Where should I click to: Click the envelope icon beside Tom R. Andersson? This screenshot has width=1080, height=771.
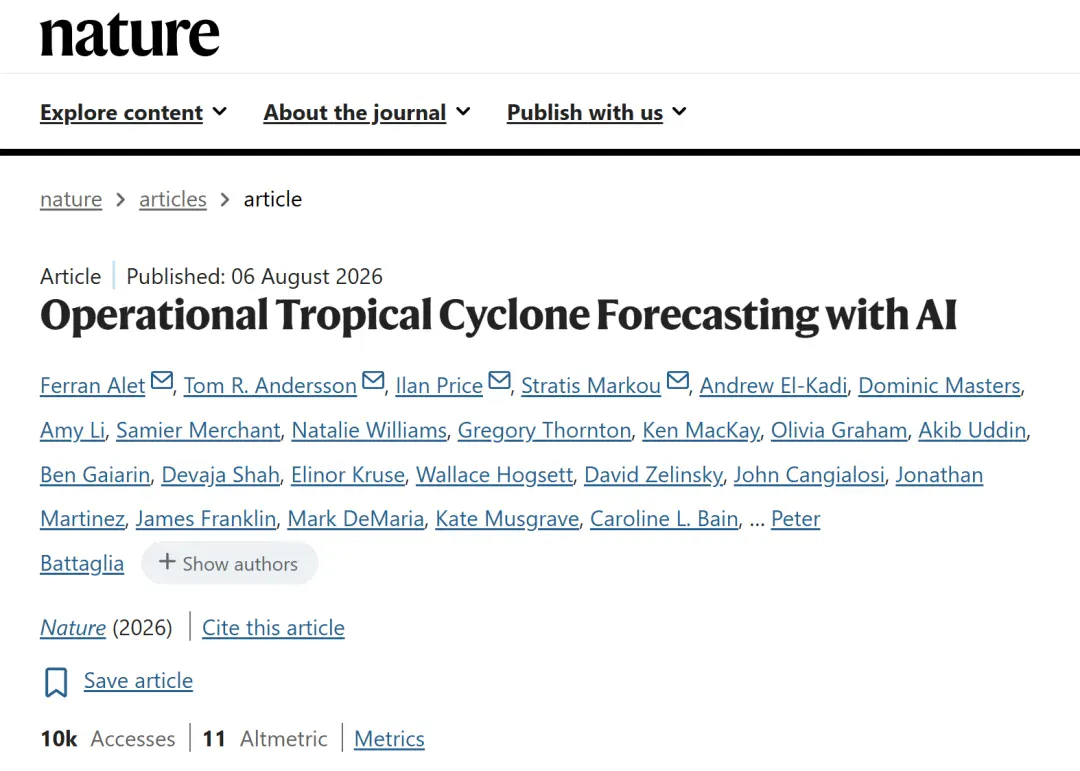(x=373, y=380)
